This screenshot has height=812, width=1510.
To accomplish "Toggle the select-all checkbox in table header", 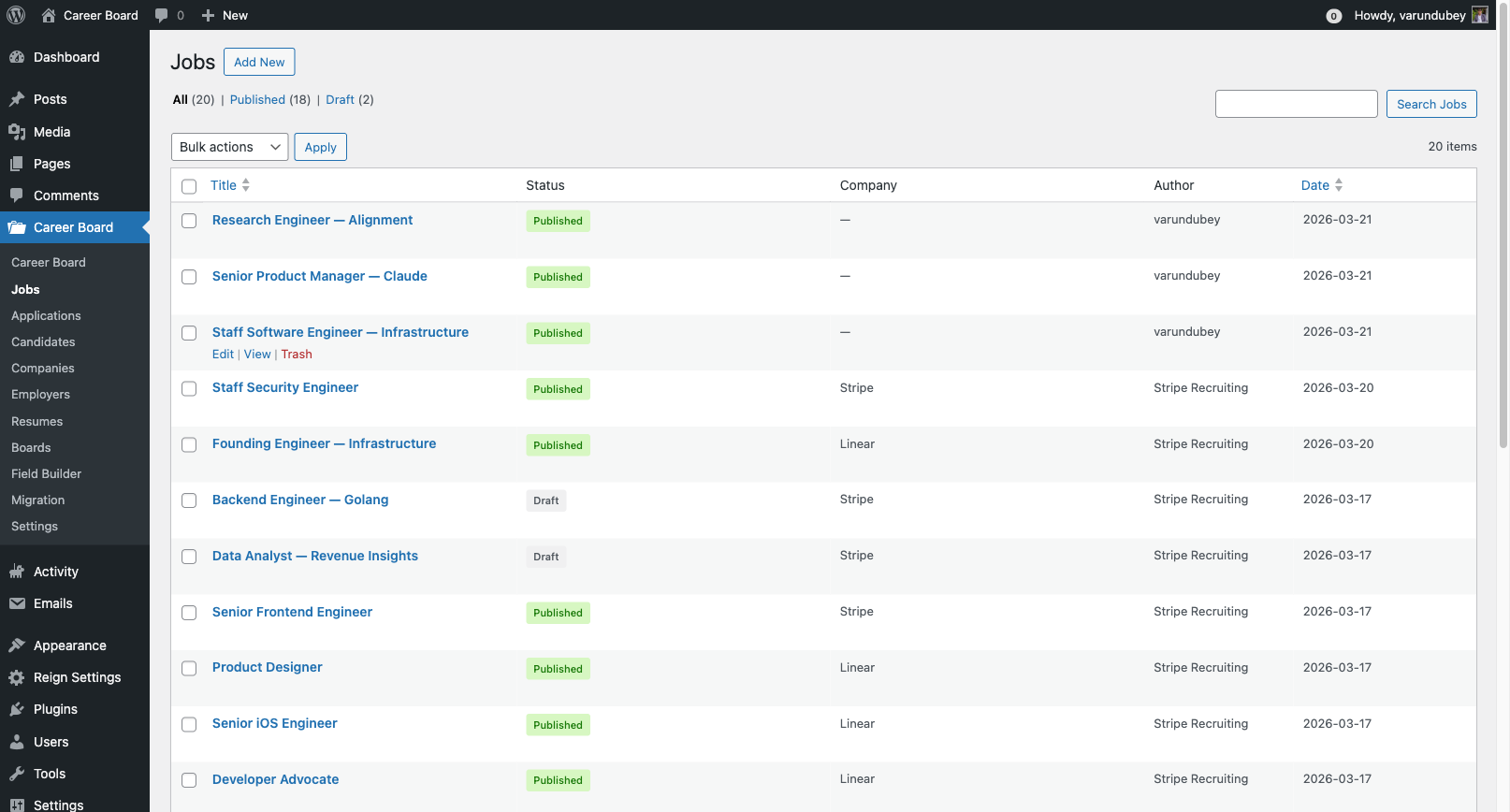I will coord(189,186).
